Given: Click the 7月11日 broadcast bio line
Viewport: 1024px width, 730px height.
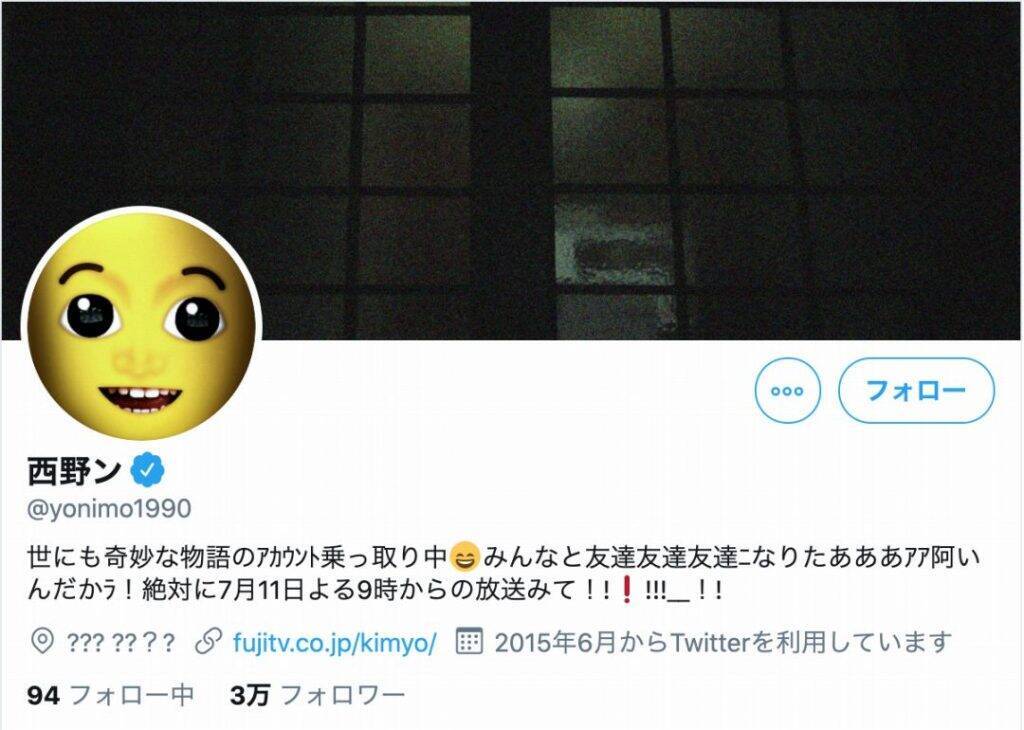Looking at the screenshot, I should pos(376,592).
